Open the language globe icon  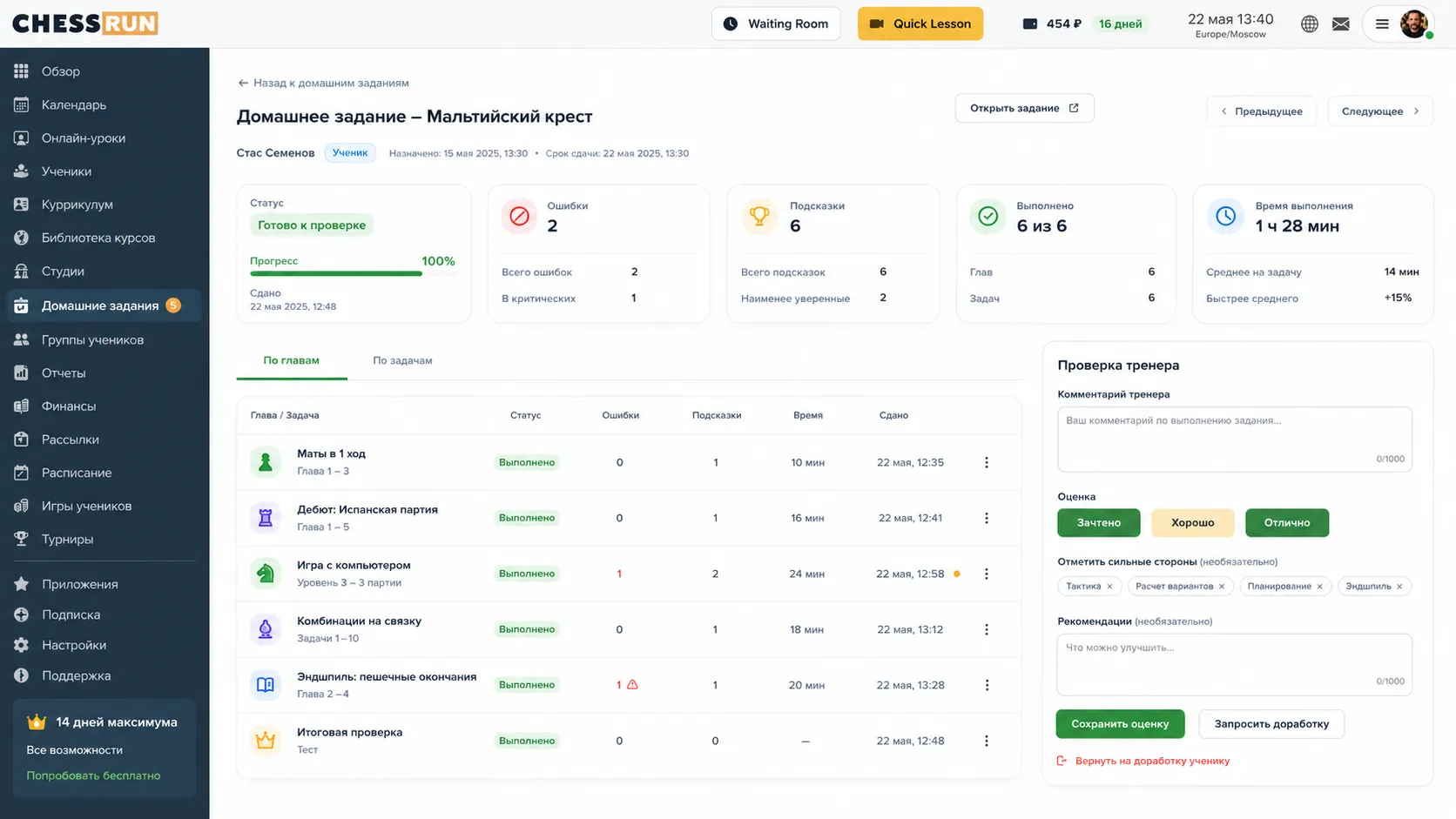[x=1309, y=23]
